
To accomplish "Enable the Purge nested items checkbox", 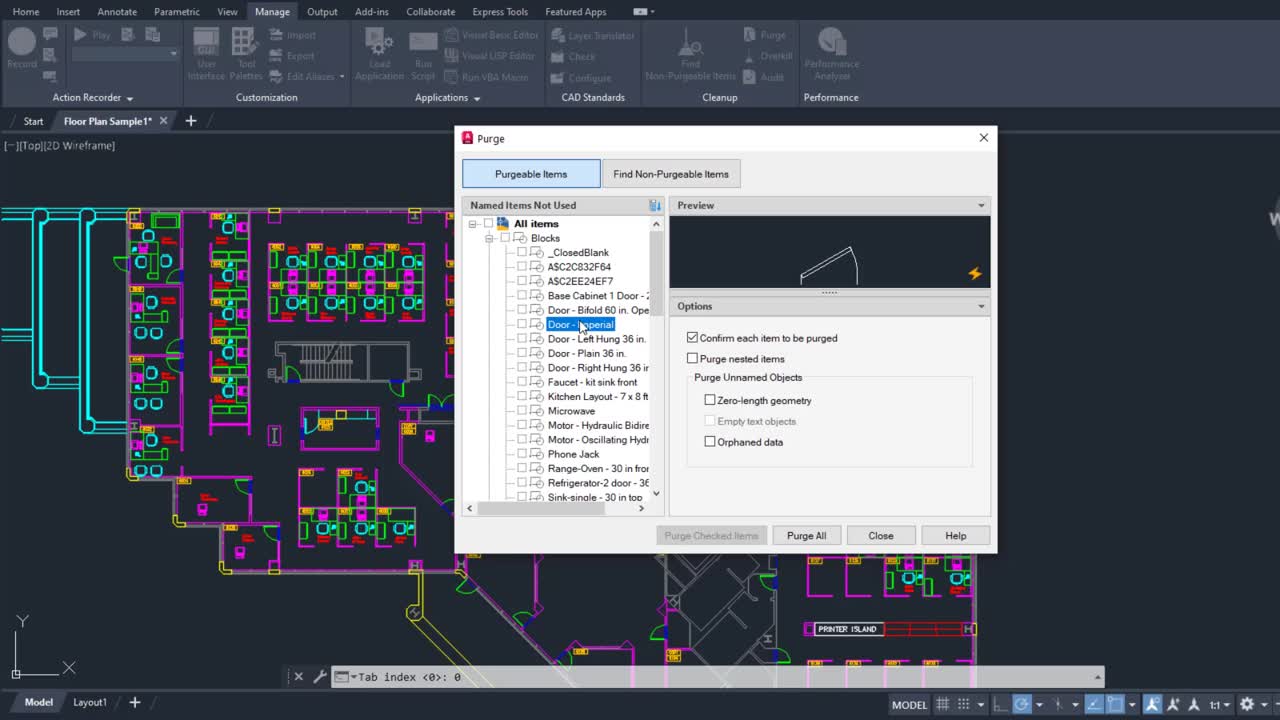I will [692, 359].
